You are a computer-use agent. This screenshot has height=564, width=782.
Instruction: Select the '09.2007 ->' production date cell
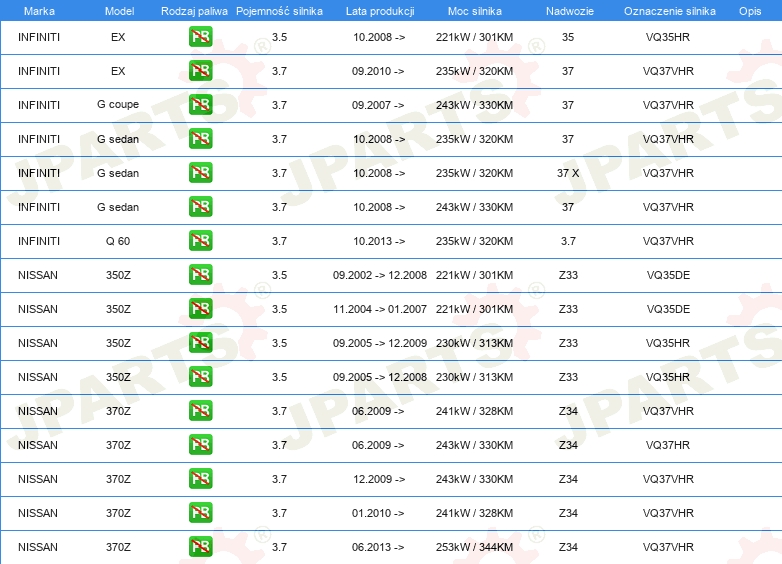pyautogui.click(x=378, y=105)
